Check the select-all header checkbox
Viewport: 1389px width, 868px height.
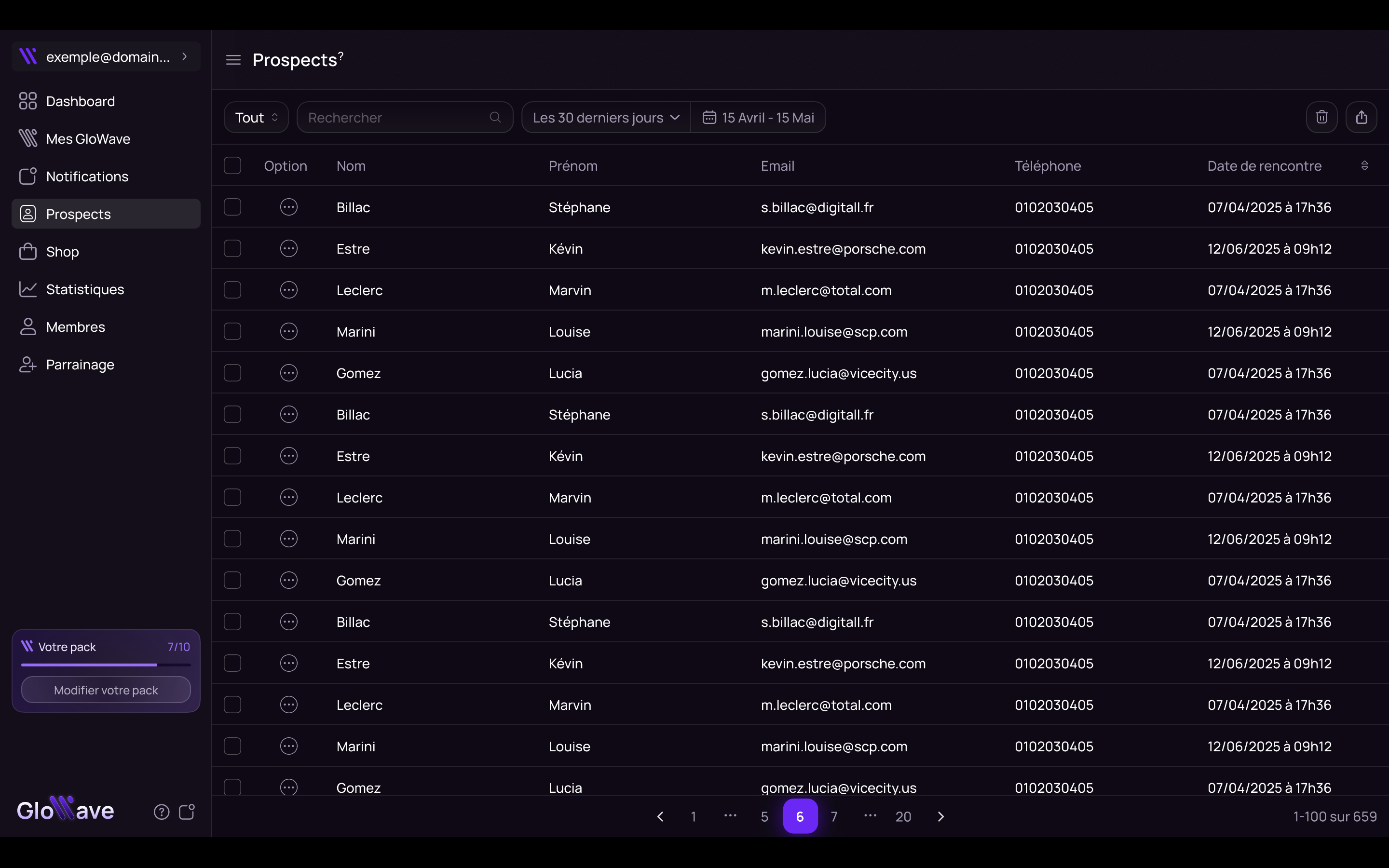tap(232, 166)
